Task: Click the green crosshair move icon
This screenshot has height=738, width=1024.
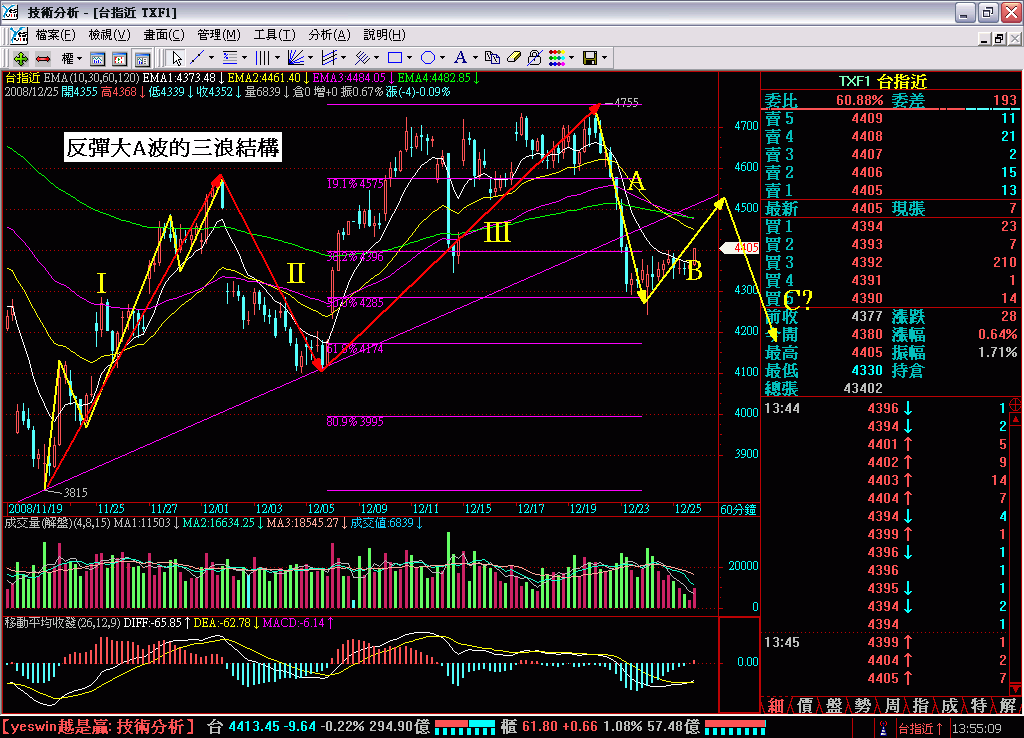Action: 20,59
